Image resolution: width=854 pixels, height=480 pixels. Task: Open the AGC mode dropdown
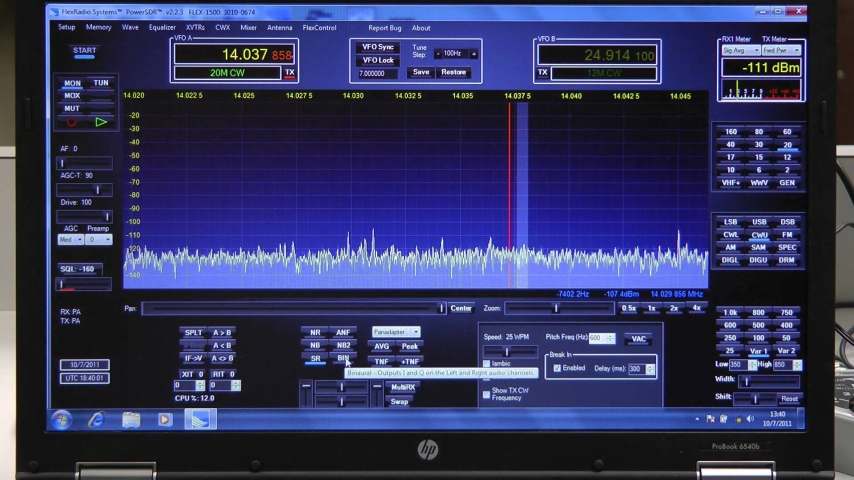pos(71,240)
